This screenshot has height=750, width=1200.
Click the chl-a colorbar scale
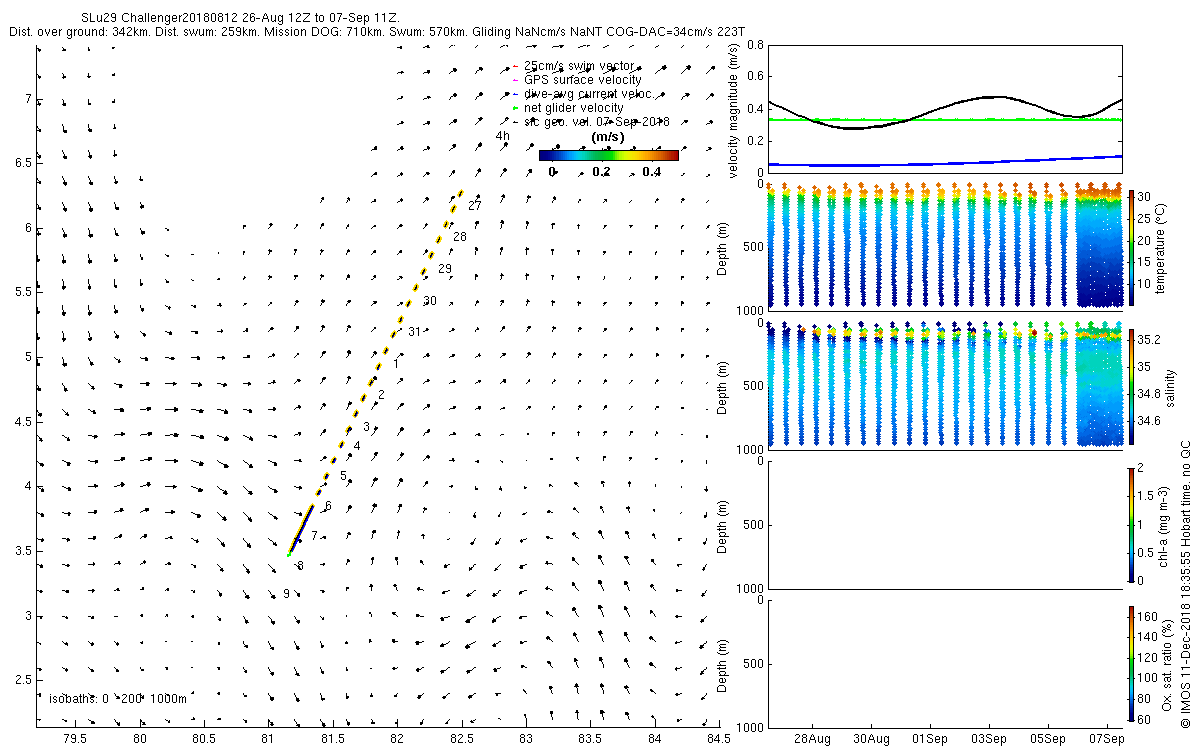pos(1131,524)
